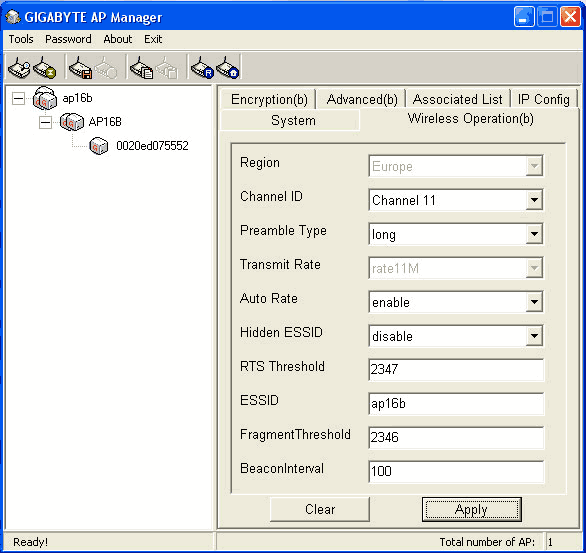Click the Apply button
This screenshot has width=586, height=553.
pyautogui.click(x=472, y=509)
